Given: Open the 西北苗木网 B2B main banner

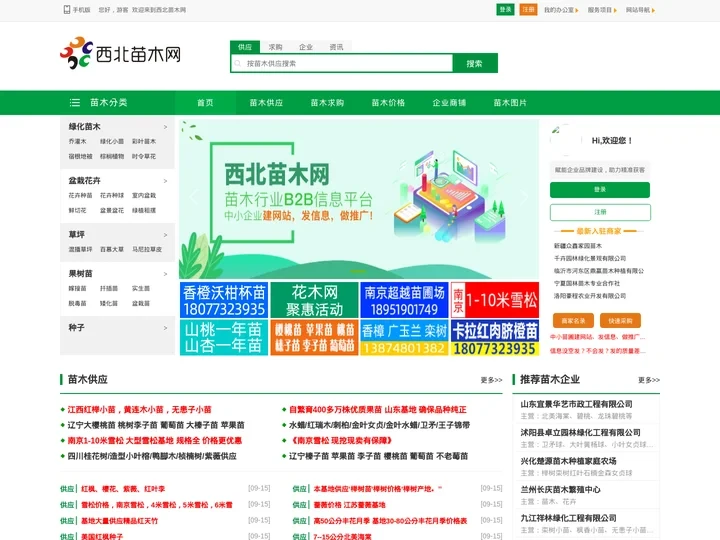Looking at the screenshot, I should [x=359, y=199].
